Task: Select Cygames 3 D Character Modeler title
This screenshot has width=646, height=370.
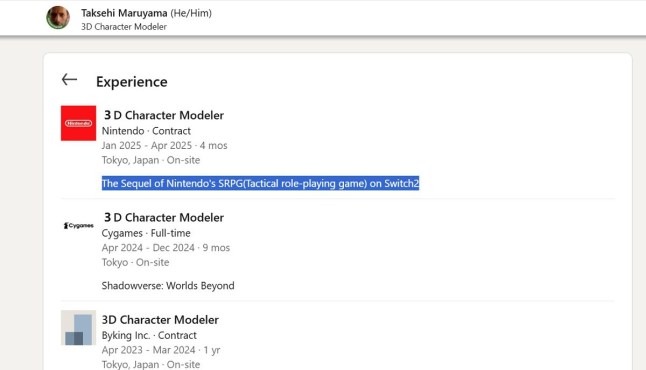Action: (x=164, y=218)
